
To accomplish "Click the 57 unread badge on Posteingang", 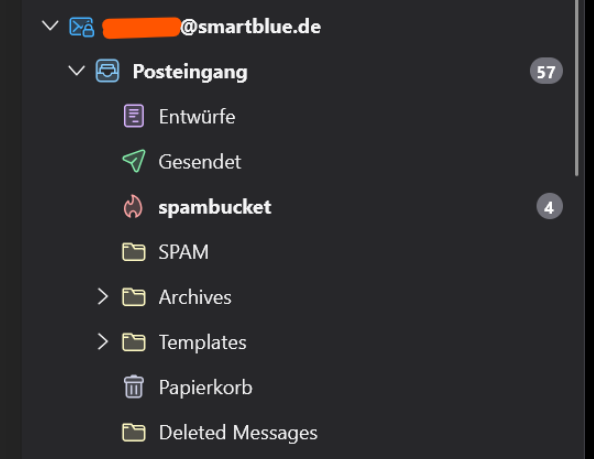I will point(546,71).
